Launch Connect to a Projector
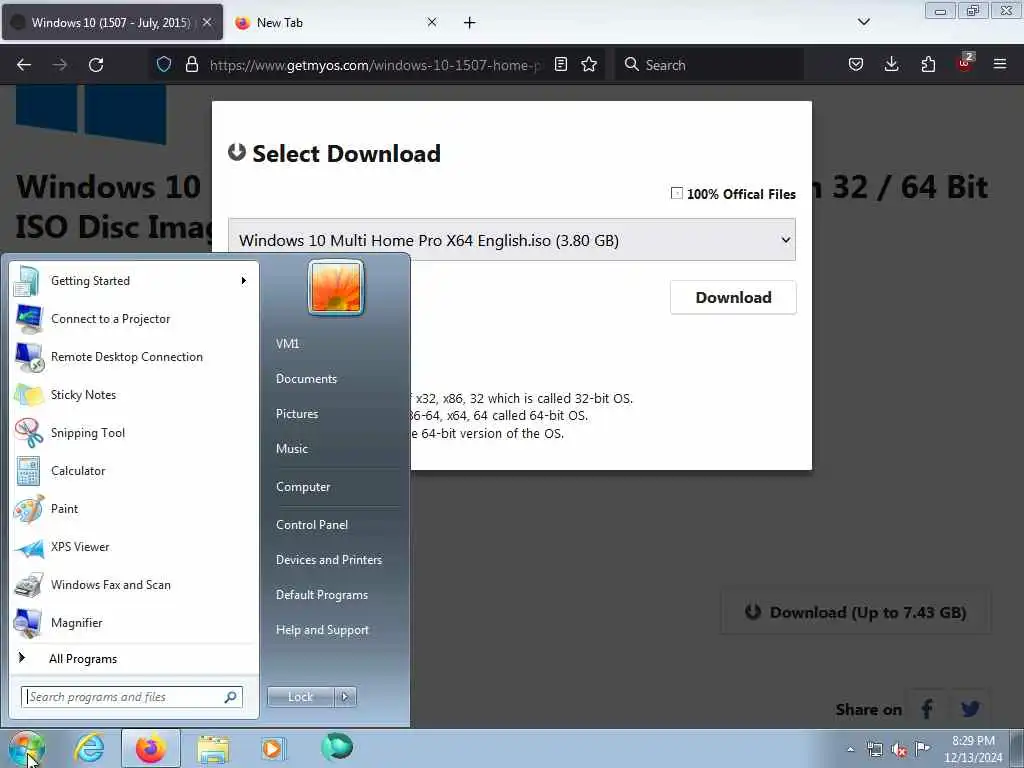Screen dimensions: 1024x768 [134, 319]
